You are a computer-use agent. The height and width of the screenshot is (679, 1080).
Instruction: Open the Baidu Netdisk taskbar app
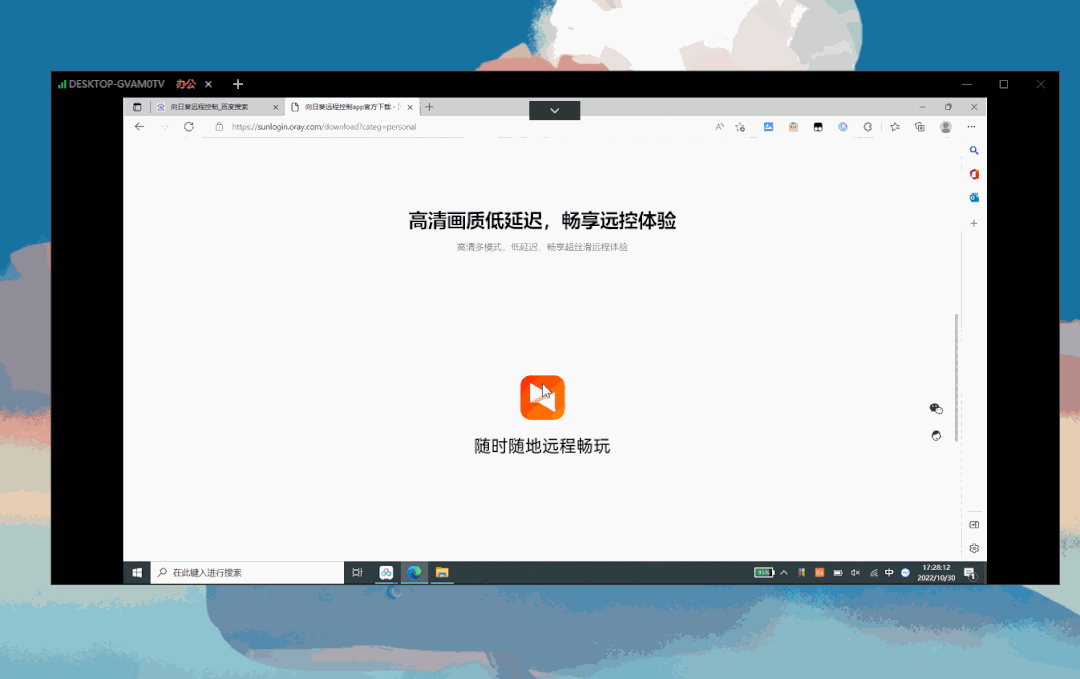pyautogui.click(x=386, y=572)
